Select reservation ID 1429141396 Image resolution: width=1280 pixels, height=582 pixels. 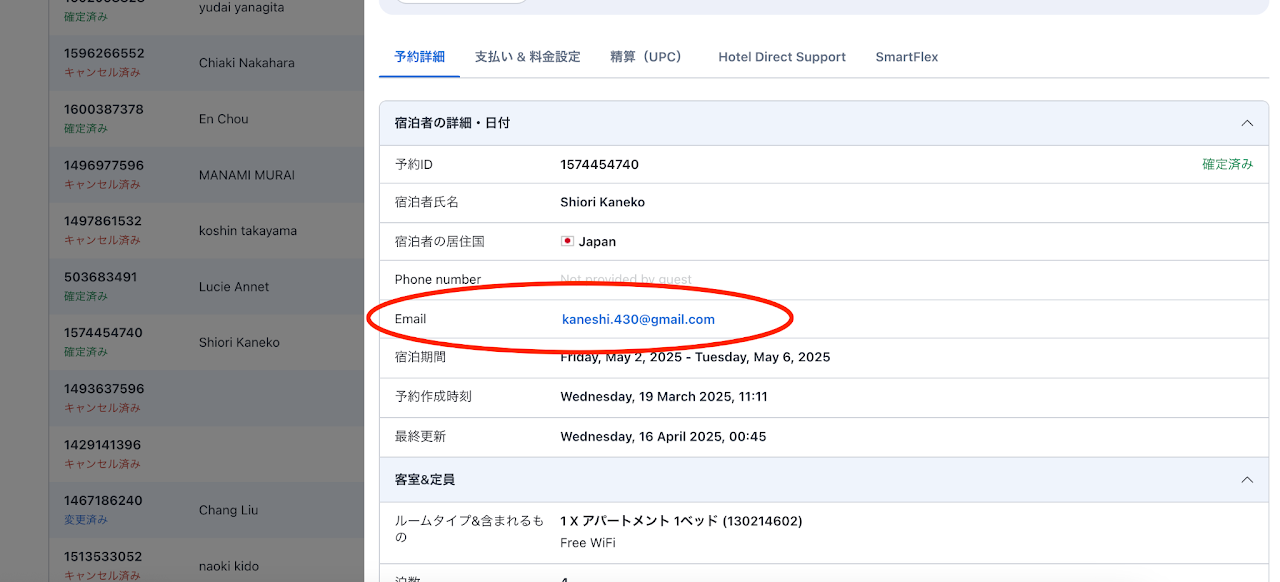104,445
